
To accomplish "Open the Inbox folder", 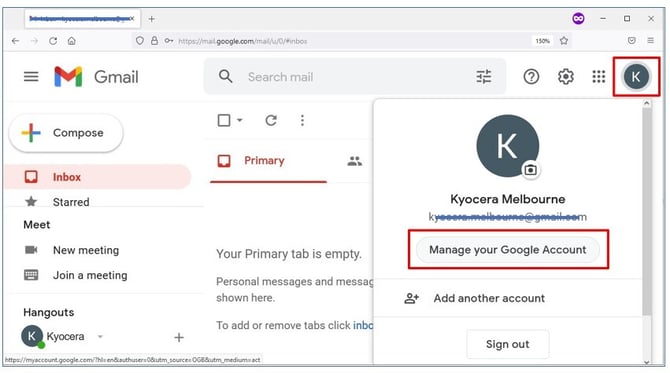I will tap(97, 177).
